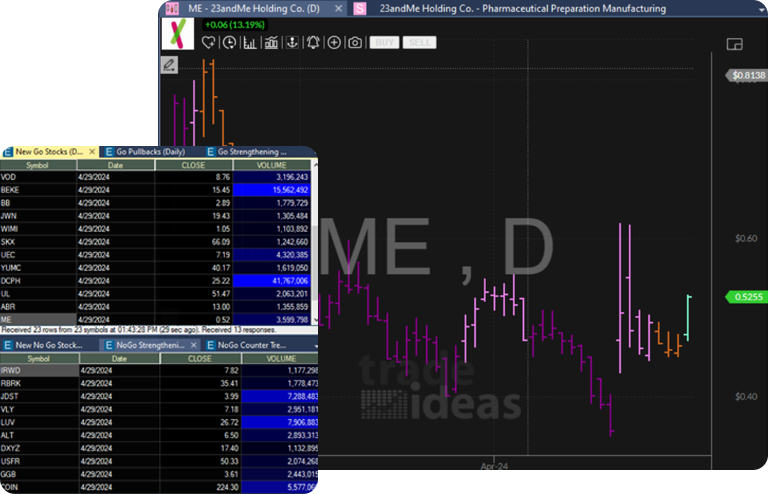Select the IRWD row in No Go list
The image size is (768, 494).
(x=159, y=371)
